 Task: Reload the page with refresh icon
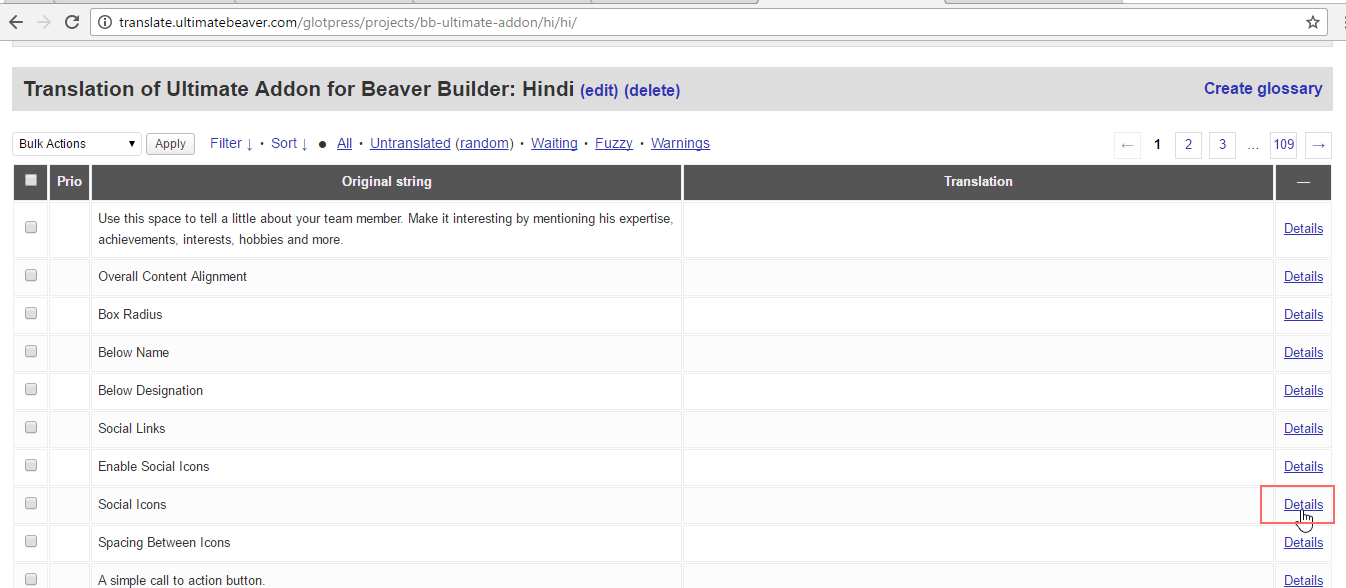[71, 22]
